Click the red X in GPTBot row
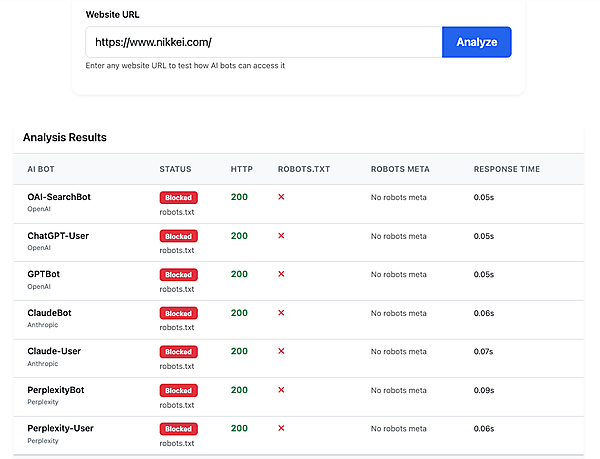This screenshot has height=459, width=600. pos(281,274)
